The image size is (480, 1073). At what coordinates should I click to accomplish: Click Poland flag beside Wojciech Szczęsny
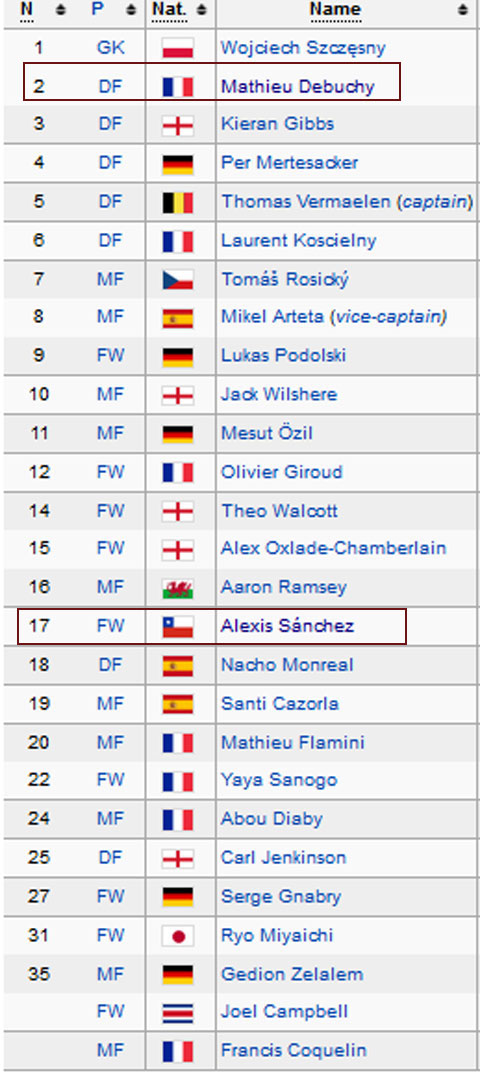(178, 49)
